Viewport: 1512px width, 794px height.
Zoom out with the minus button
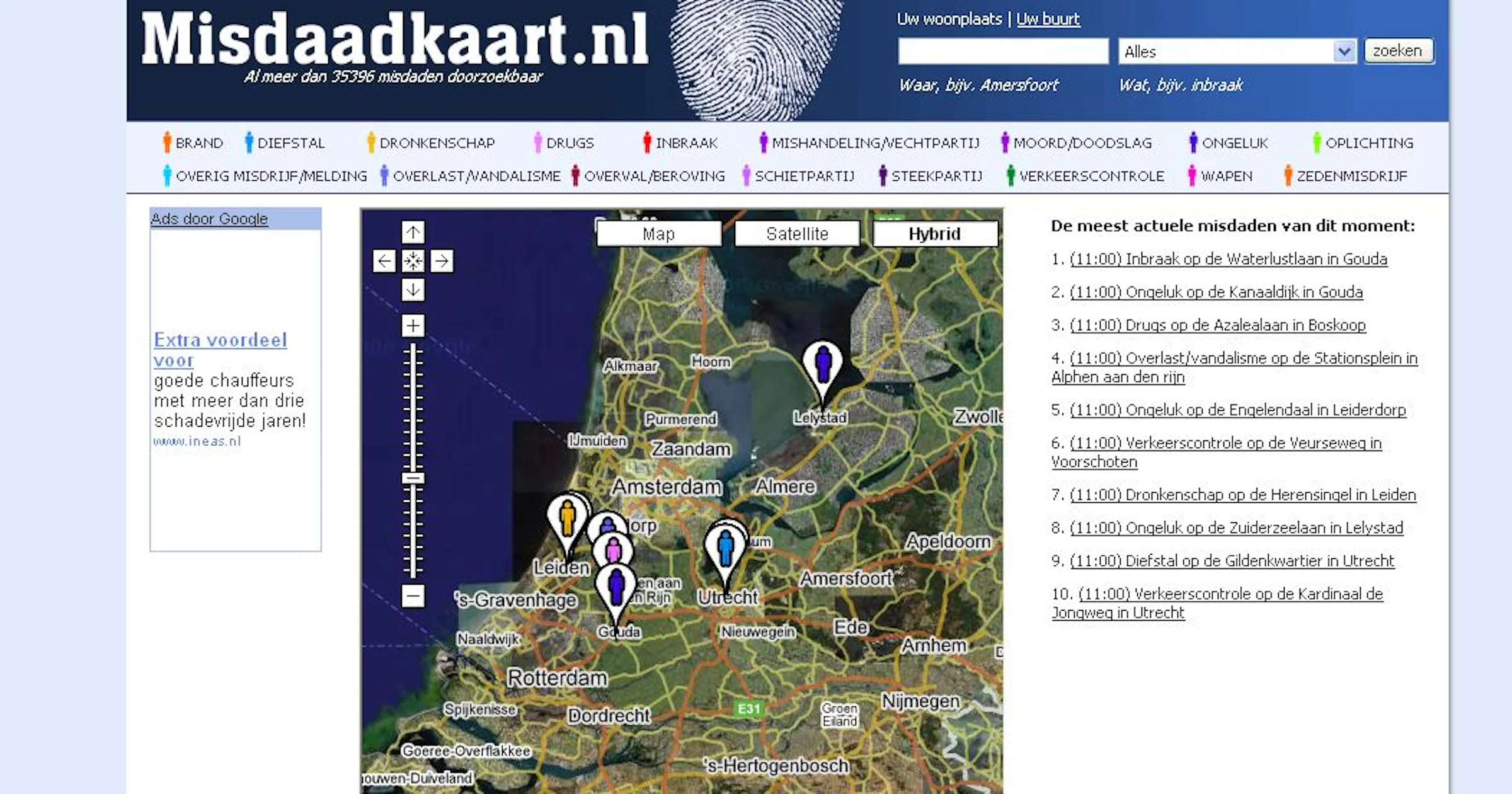[x=413, y=595]
